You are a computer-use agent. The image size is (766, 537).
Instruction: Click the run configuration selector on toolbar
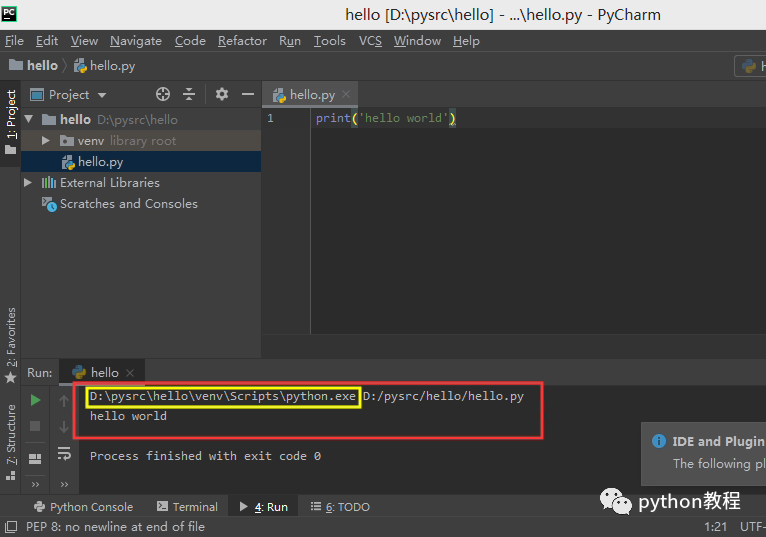point(750,66)
